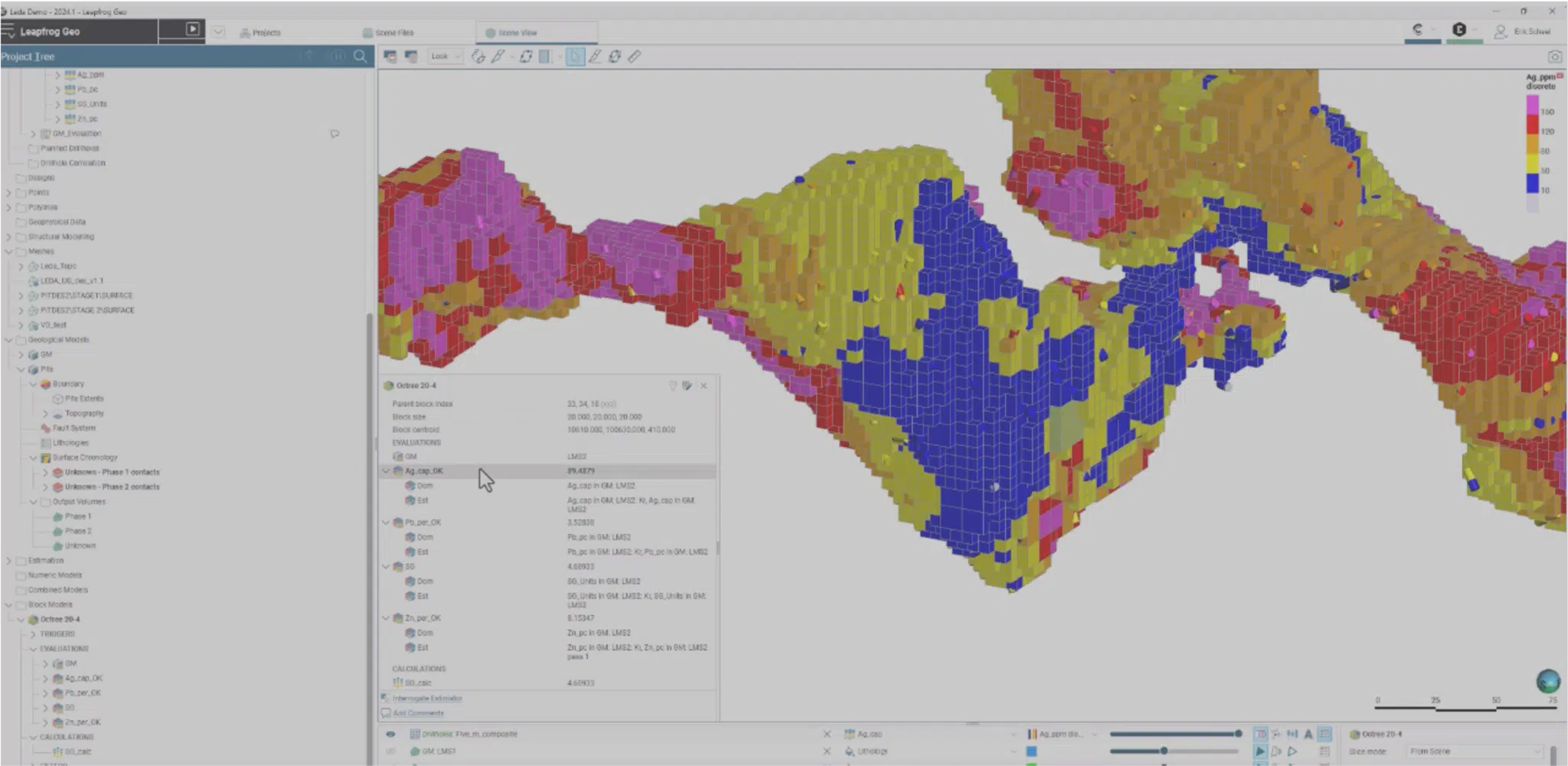The width and height of the screenshot is (1568, 766).
Task: Select the Leda_Topo mesh
Action: 58,266
